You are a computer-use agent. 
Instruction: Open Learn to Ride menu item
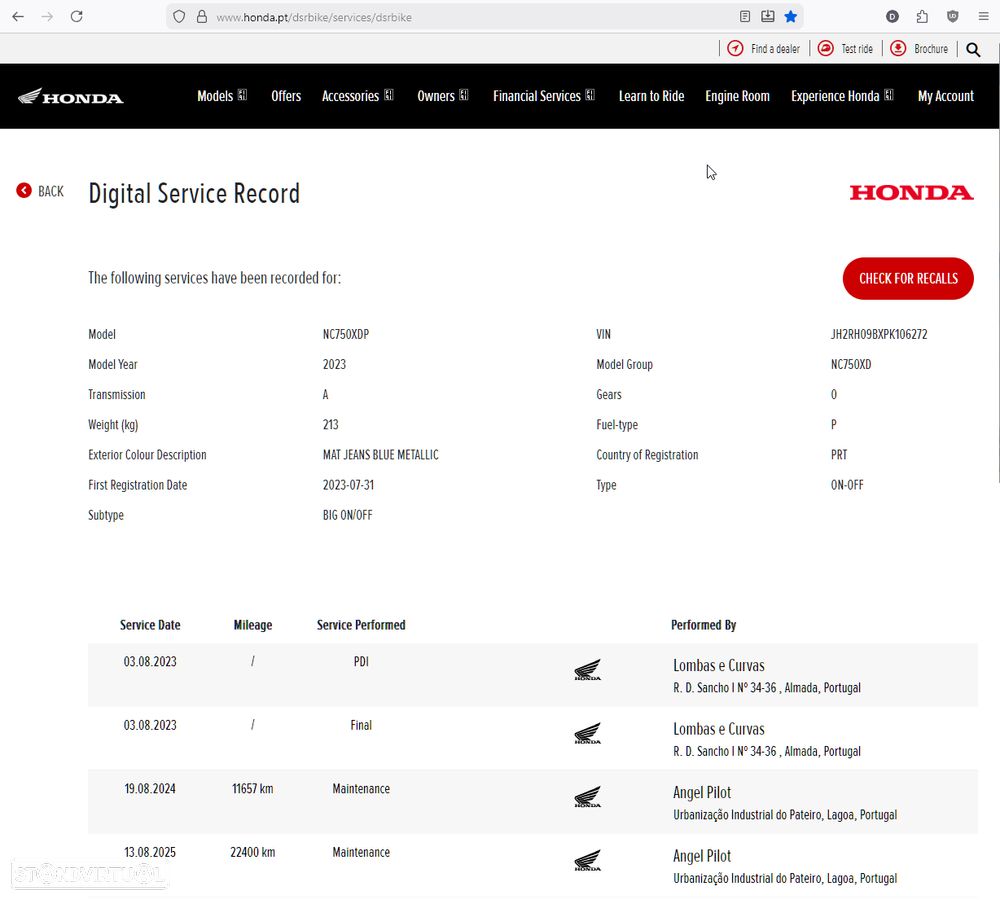pos(651,96)
